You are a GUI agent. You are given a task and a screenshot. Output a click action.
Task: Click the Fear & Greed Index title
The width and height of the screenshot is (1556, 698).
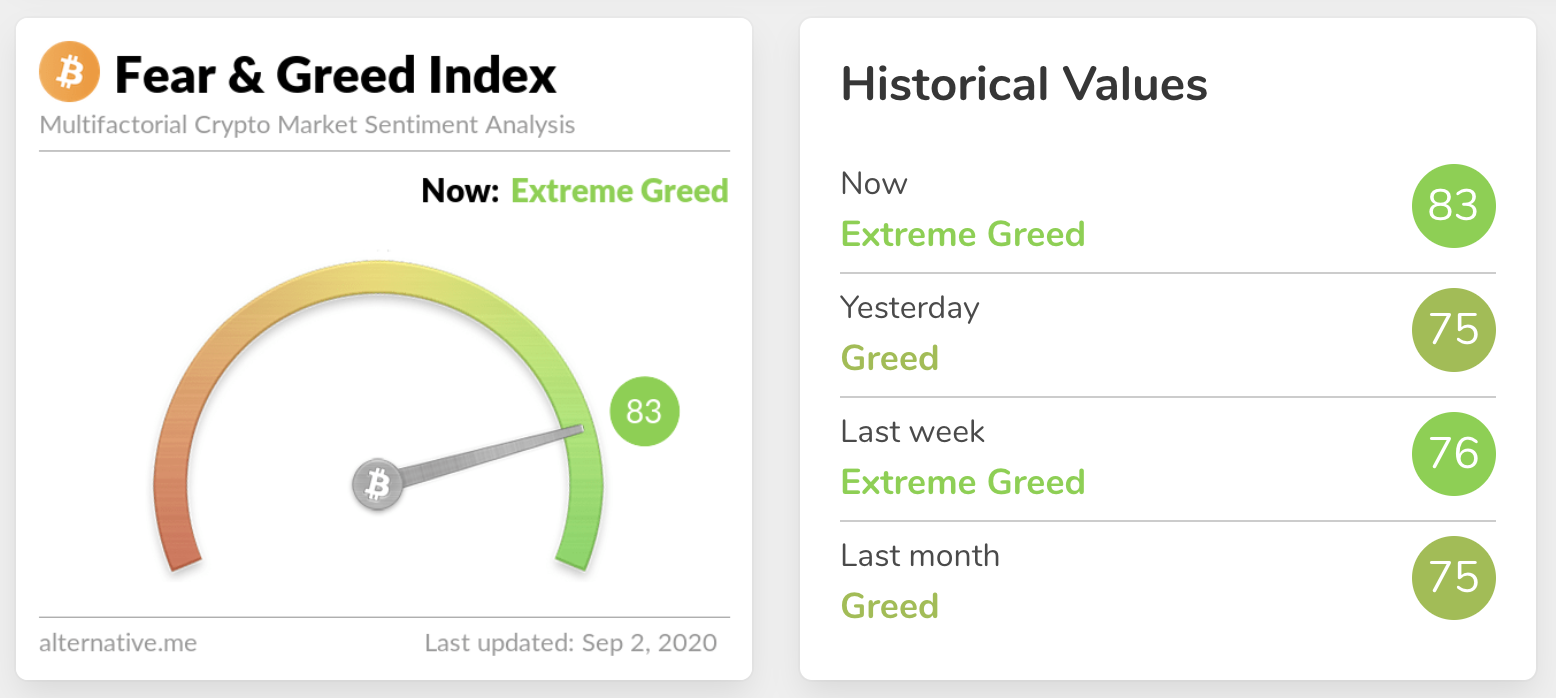pyautogui.click(x=336, y=75)
